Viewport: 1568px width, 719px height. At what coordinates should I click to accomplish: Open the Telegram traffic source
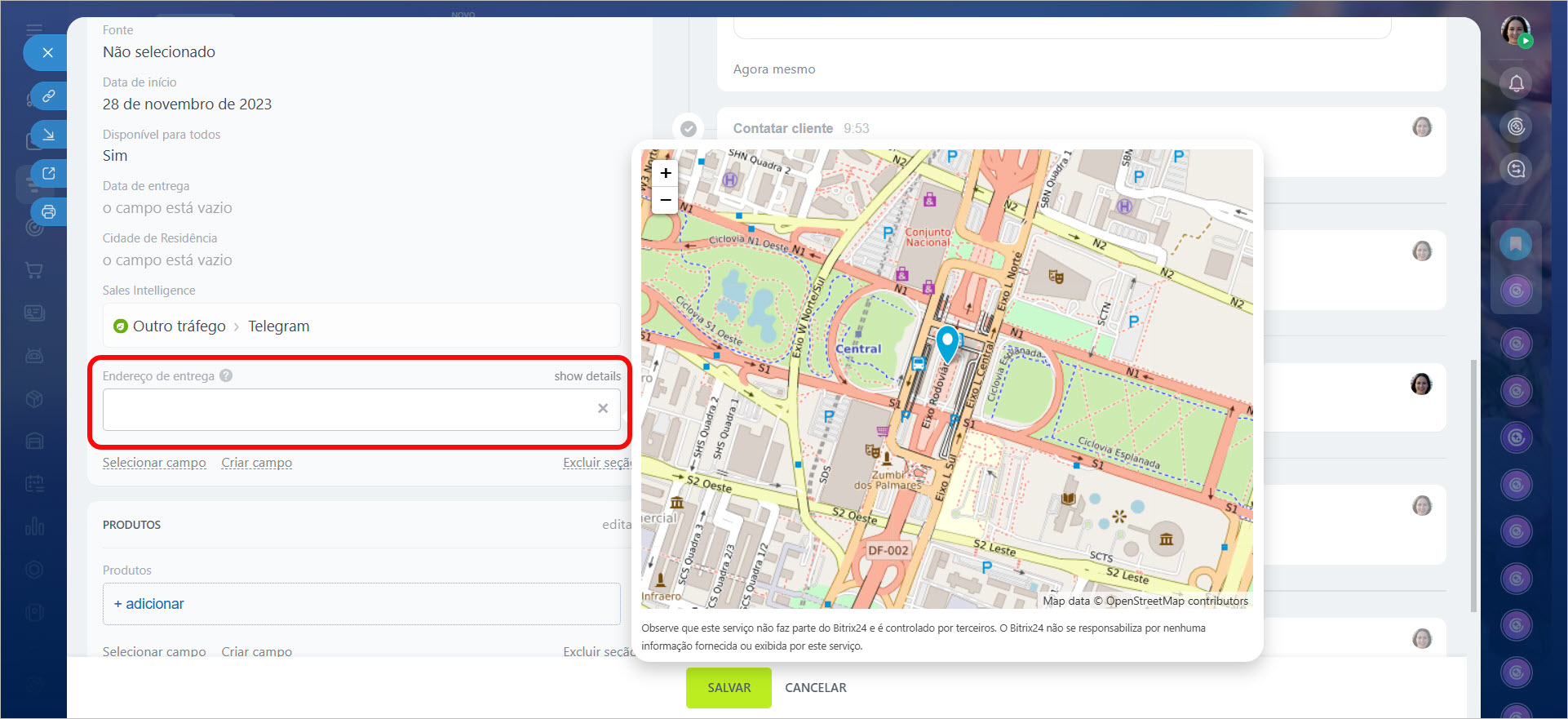coord(278,326)
